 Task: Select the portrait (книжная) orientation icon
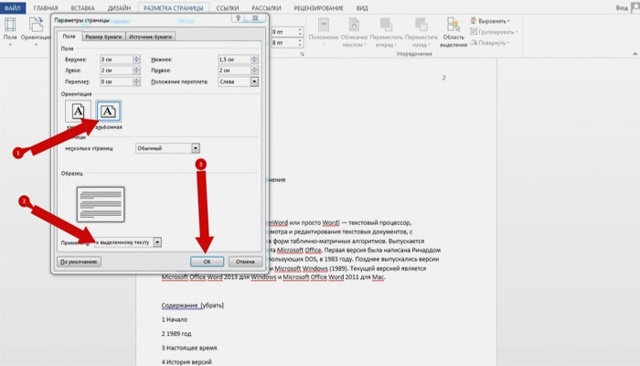[78, 111]
